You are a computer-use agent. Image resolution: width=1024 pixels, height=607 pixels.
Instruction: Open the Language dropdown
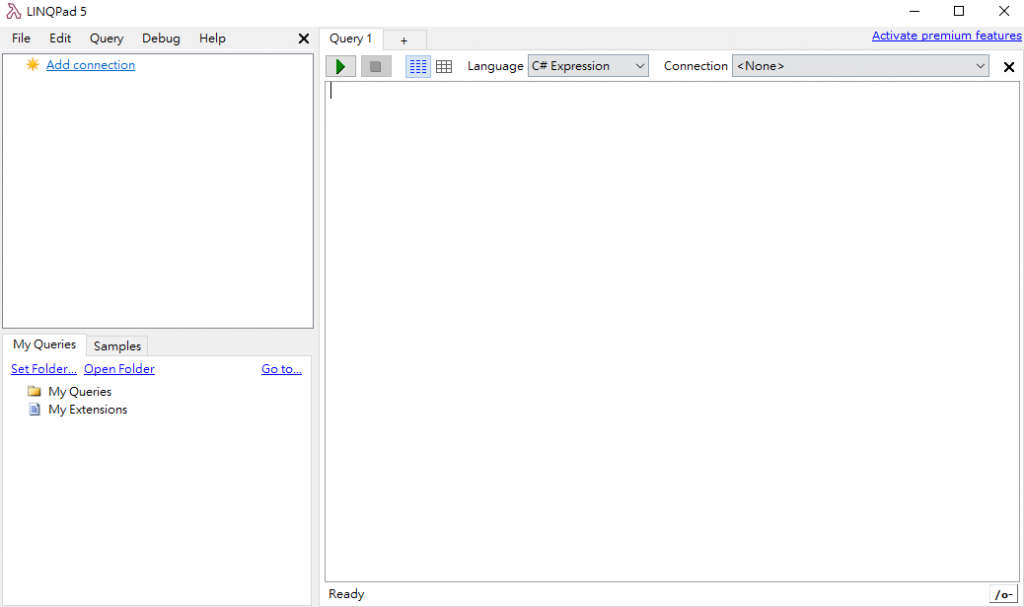[x=588, y=66]
